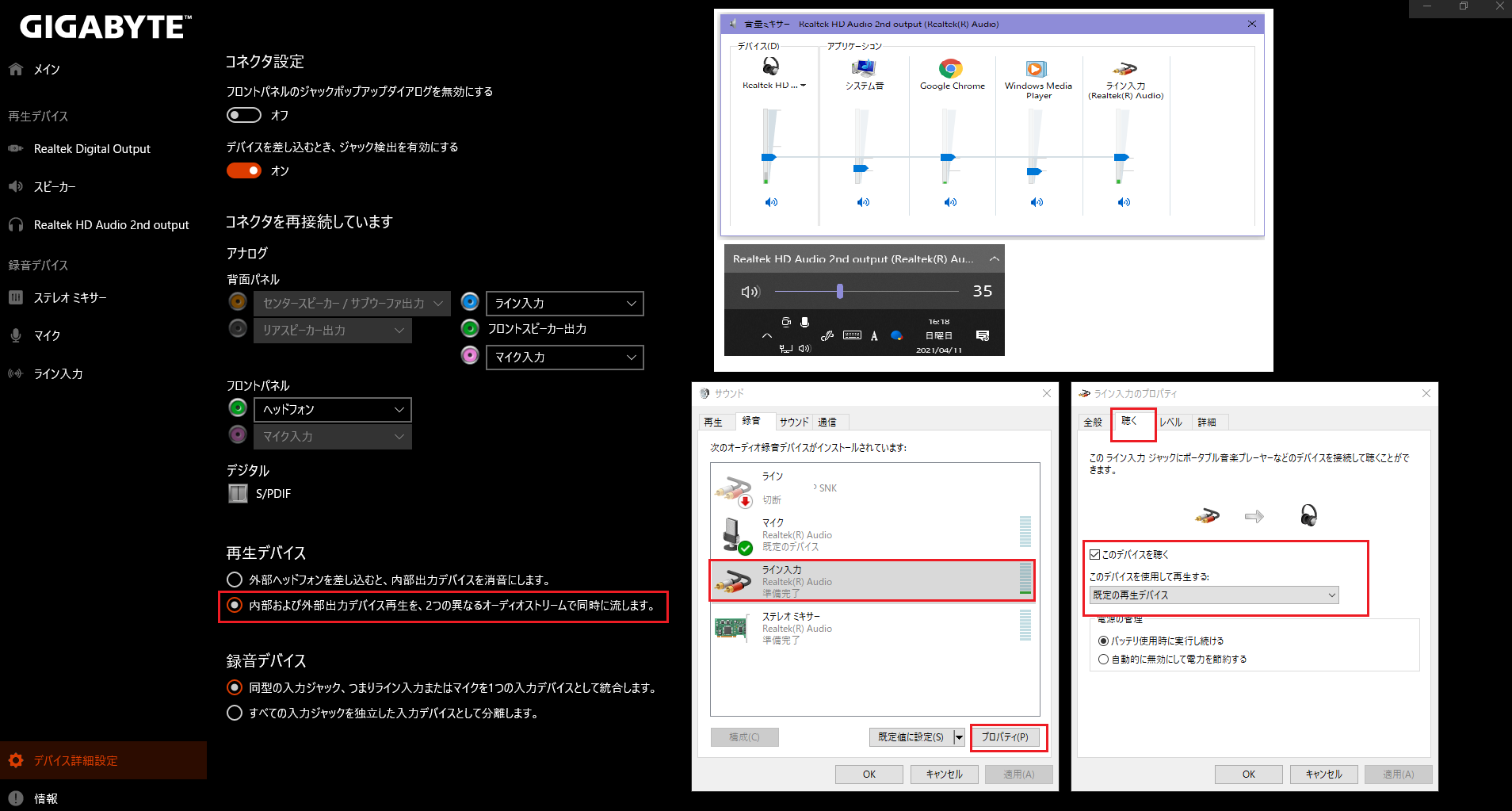
Task: Click キャンセル in the サウンド dialog
Action: click(x=944, y=775)
